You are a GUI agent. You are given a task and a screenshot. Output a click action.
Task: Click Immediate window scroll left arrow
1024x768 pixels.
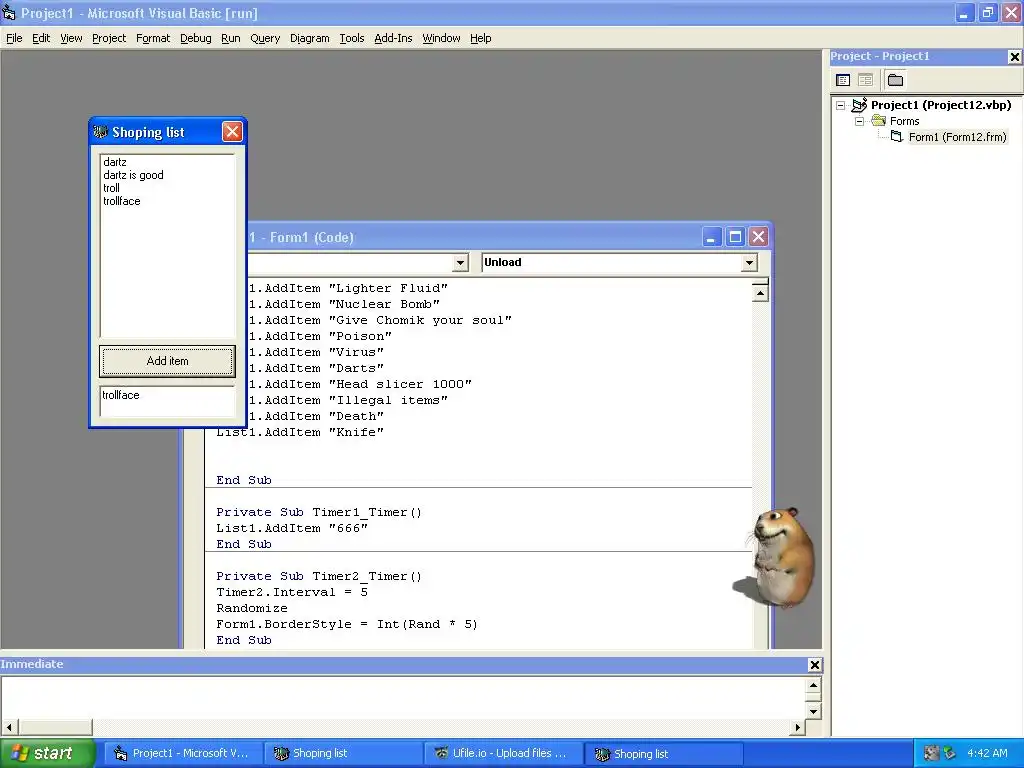(x=9, y=727)
